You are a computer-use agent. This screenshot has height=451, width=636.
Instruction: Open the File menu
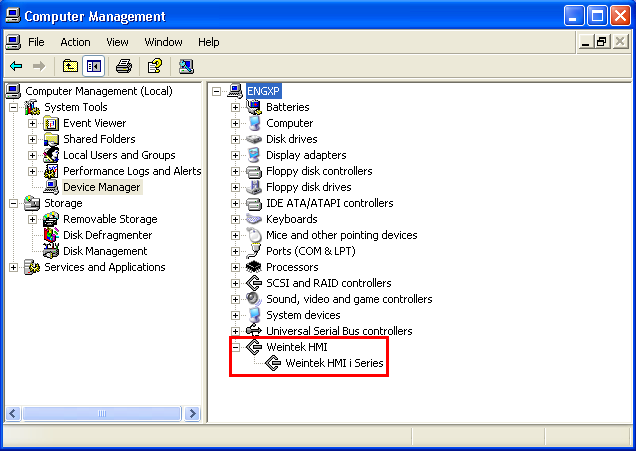tap(36, 42)
